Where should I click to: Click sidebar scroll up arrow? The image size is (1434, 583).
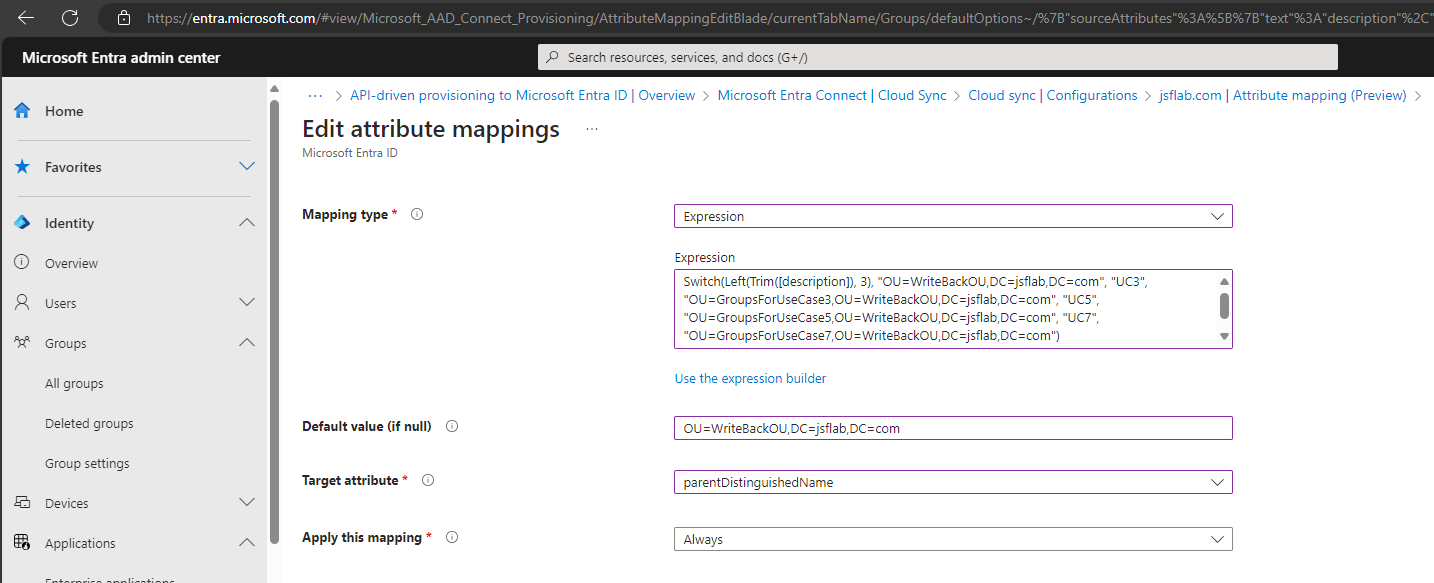(275, 90)
